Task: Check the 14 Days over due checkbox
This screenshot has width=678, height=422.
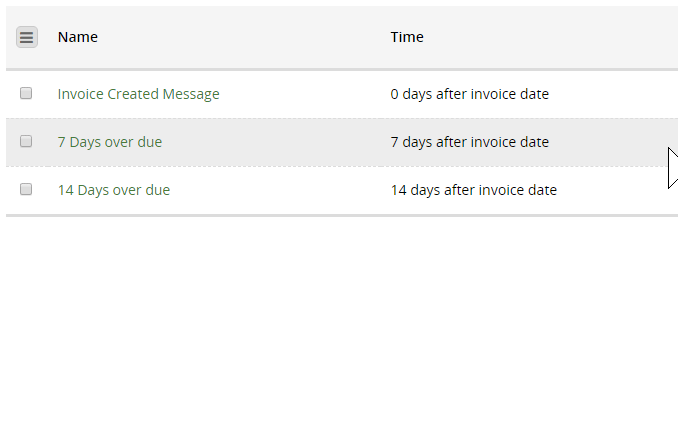Action: click(x=26, y=189)
